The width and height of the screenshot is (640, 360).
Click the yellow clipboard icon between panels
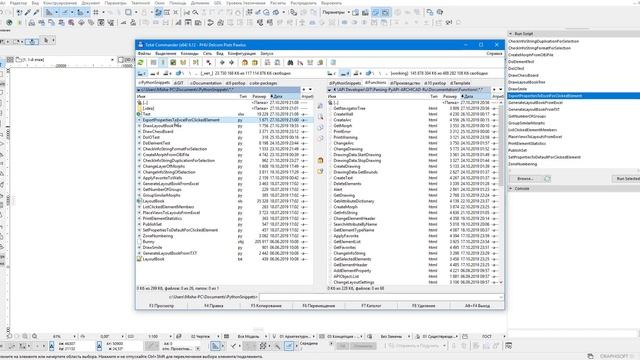click(320, 160)
